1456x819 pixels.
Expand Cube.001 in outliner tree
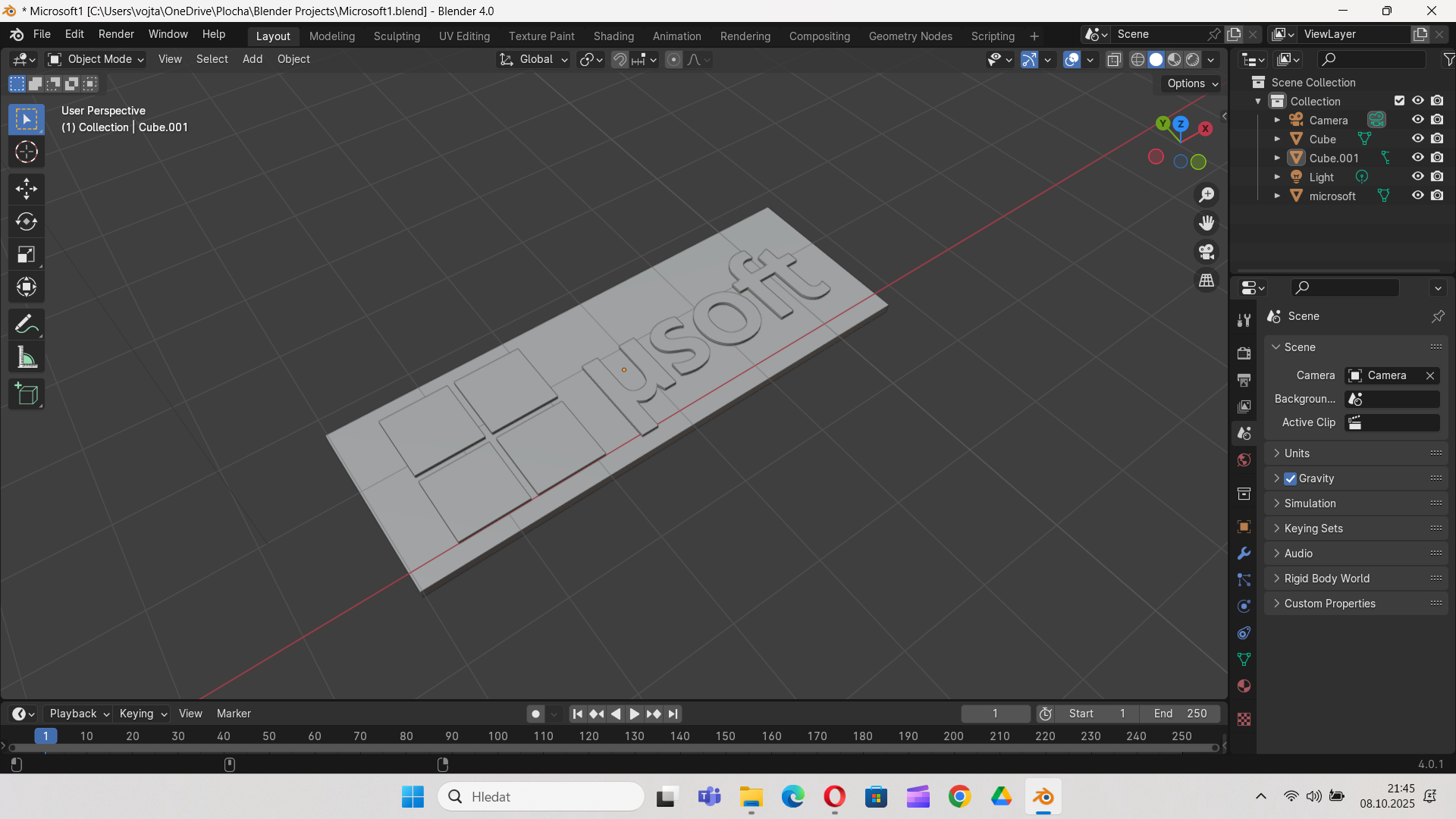(x=1277, y=158)
